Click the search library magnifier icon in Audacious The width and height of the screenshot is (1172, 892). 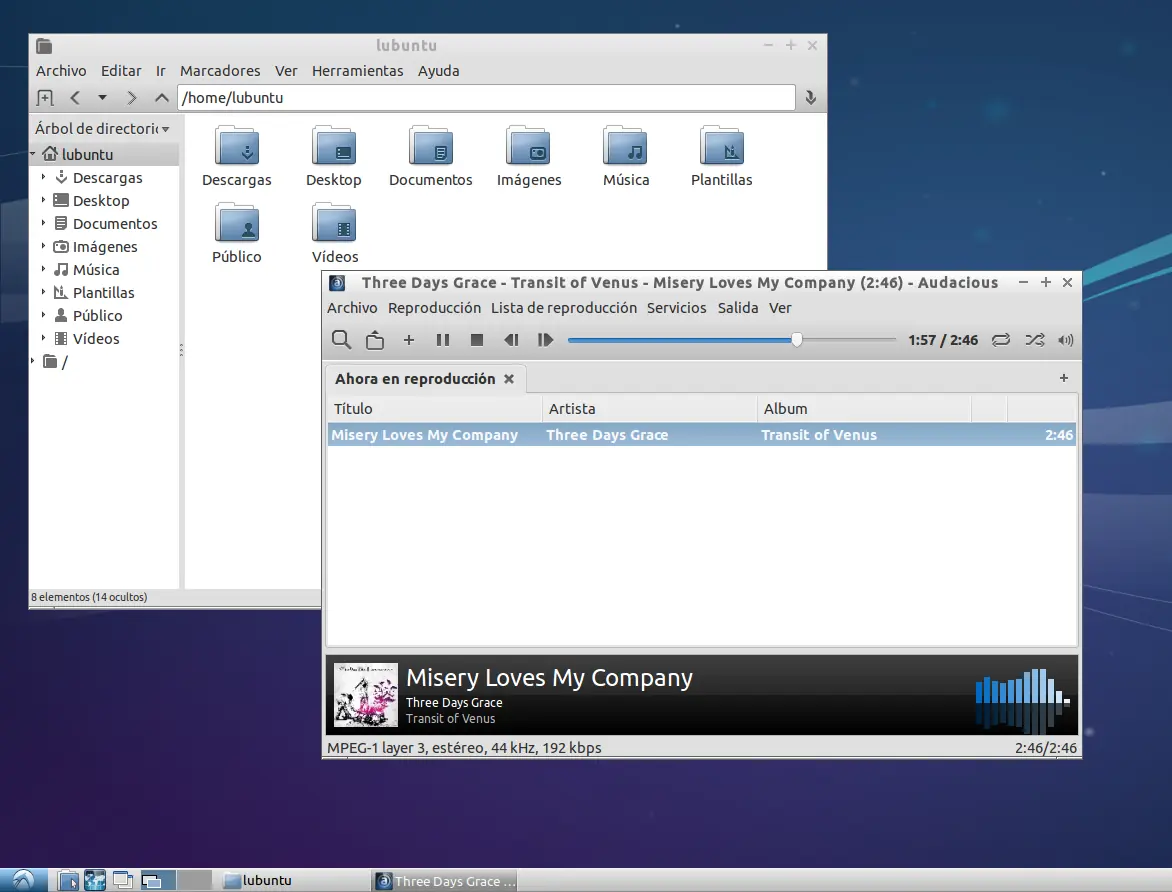(342, 340)
